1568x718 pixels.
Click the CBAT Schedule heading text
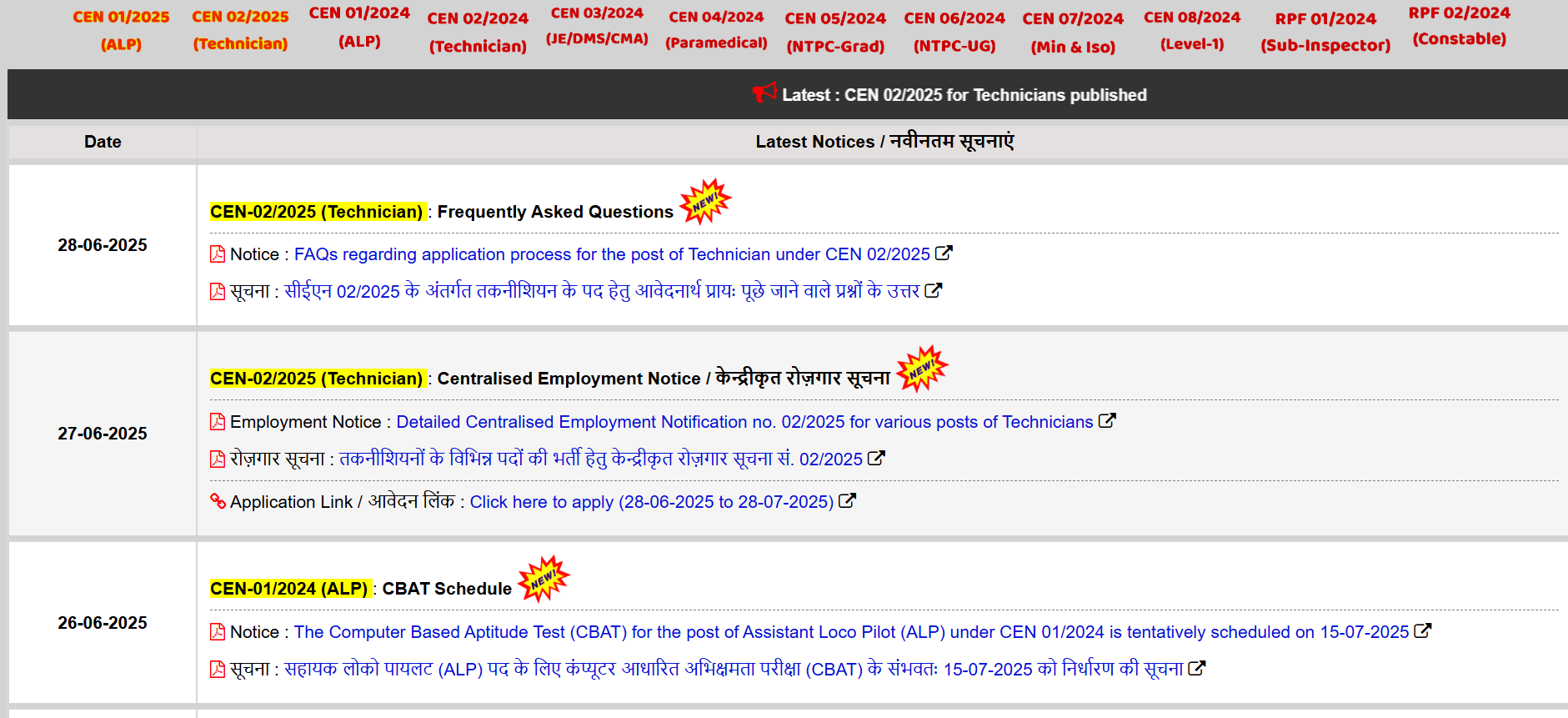(x=447, y=589)
